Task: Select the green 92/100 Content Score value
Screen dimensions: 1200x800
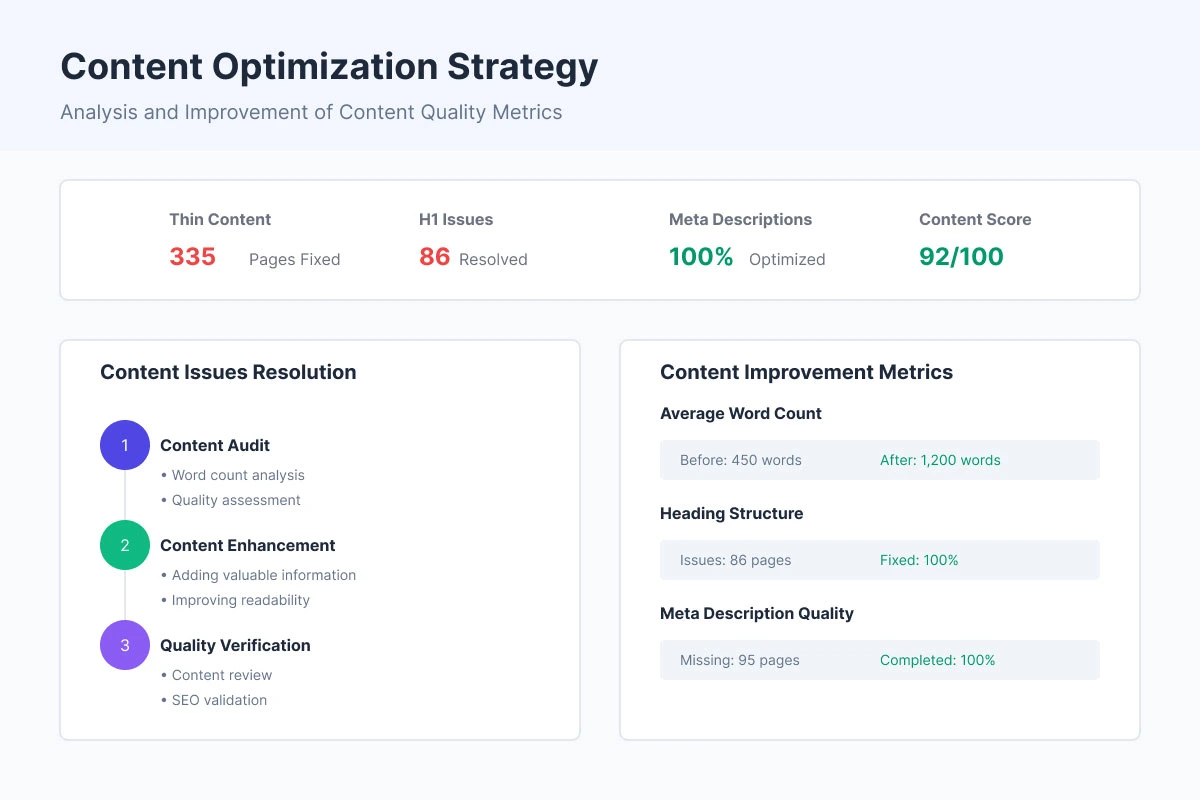Action: pyautogui.click(x=960, y=256)
